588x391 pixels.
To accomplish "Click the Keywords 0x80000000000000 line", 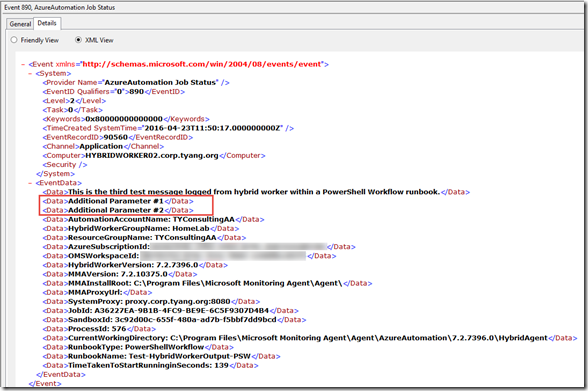I will 126,119.
